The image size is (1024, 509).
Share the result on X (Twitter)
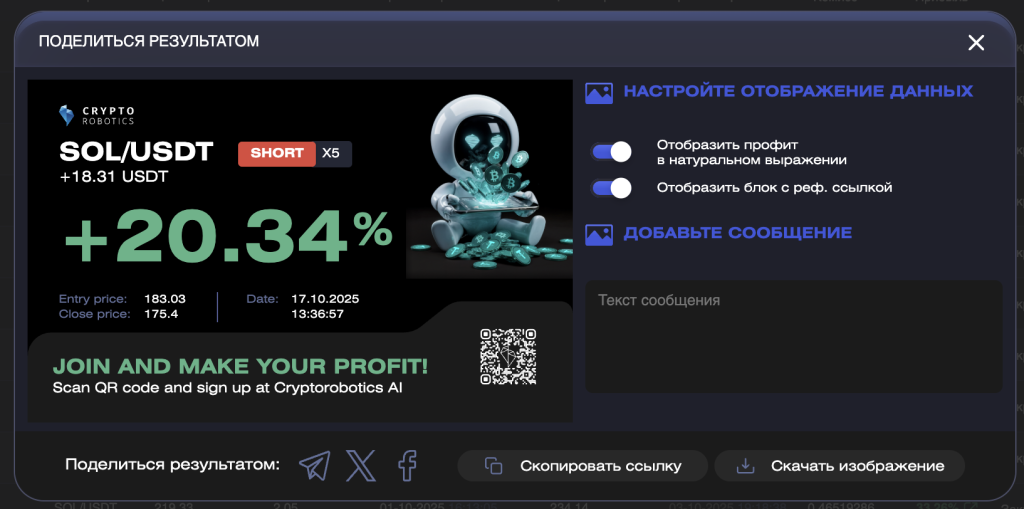361,465
